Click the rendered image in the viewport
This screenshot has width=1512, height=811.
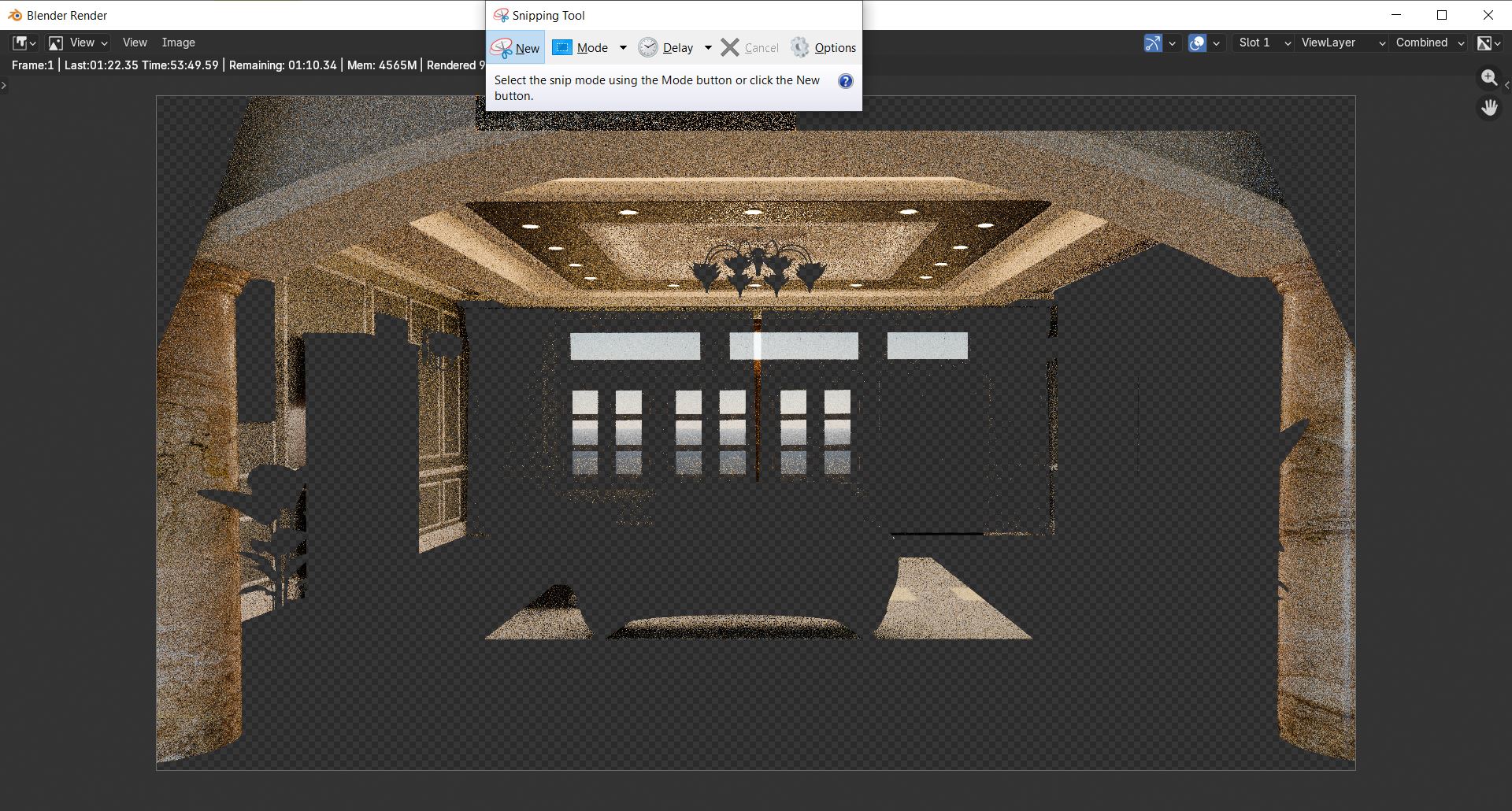point(755,433)
